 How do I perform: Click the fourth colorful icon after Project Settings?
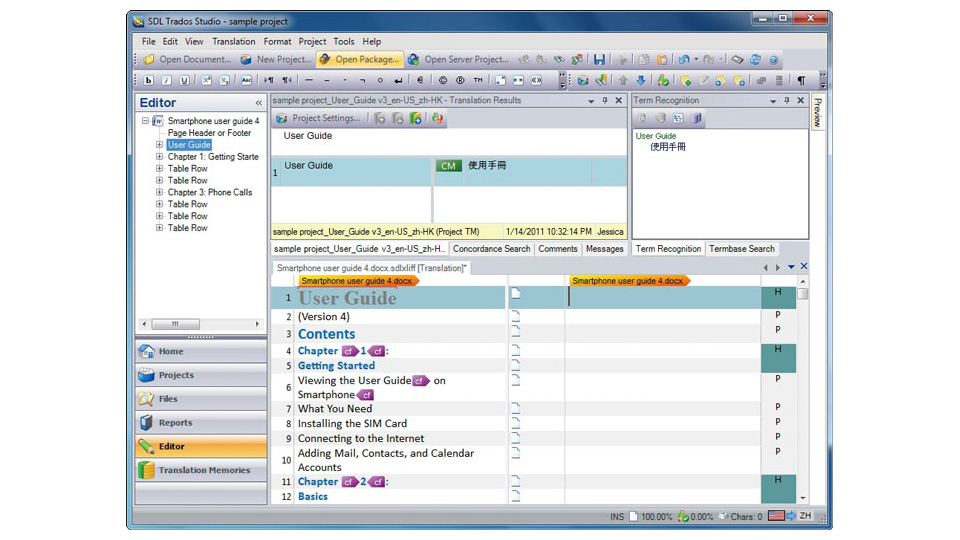pyautogui.click(x=437, y=118)
